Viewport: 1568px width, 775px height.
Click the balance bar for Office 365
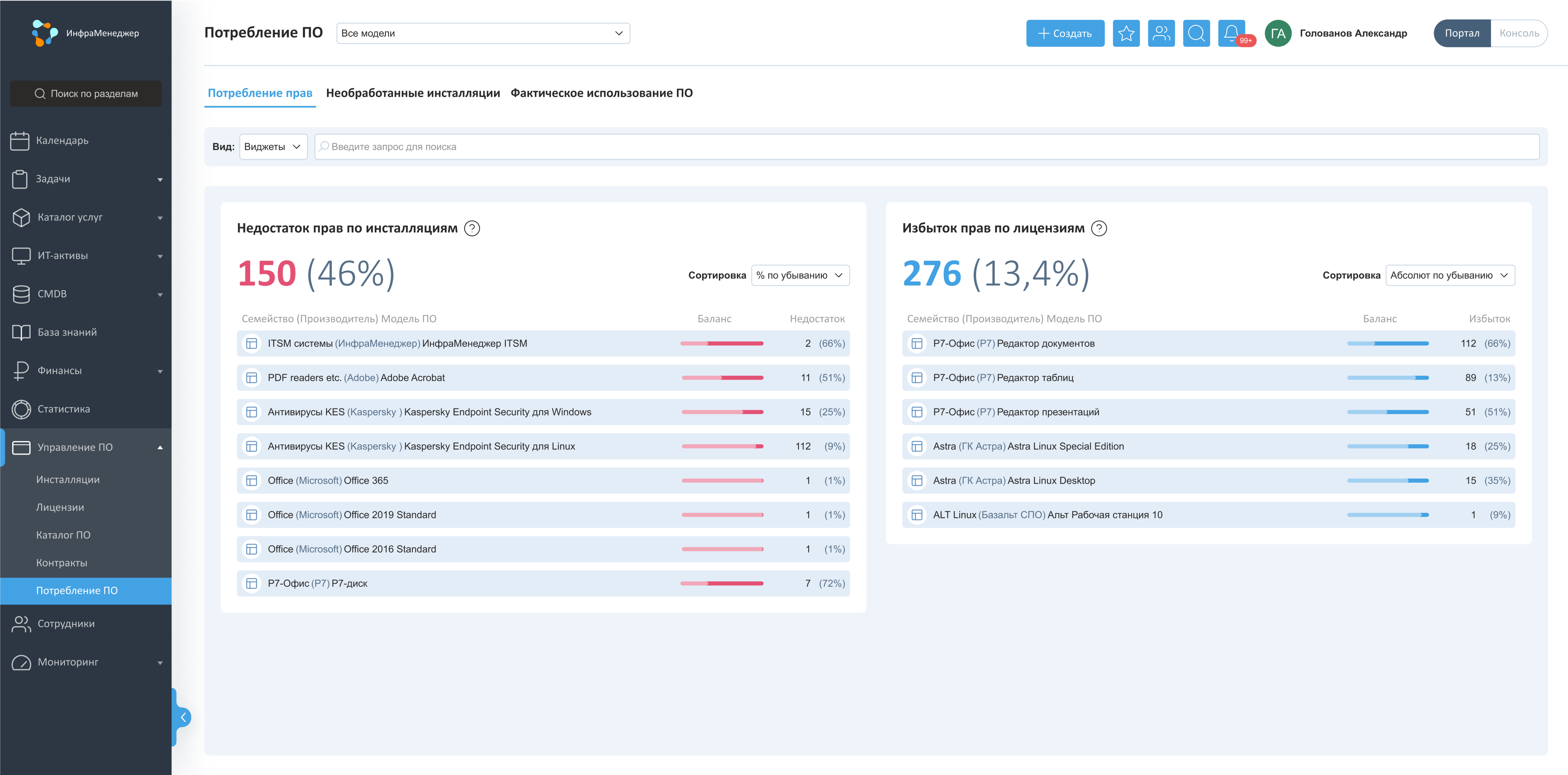[x=722, y=481]
